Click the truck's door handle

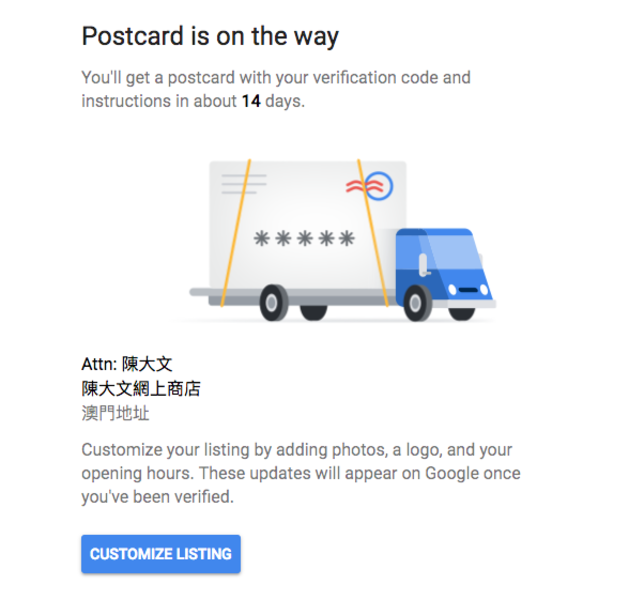tap(423, 265)
